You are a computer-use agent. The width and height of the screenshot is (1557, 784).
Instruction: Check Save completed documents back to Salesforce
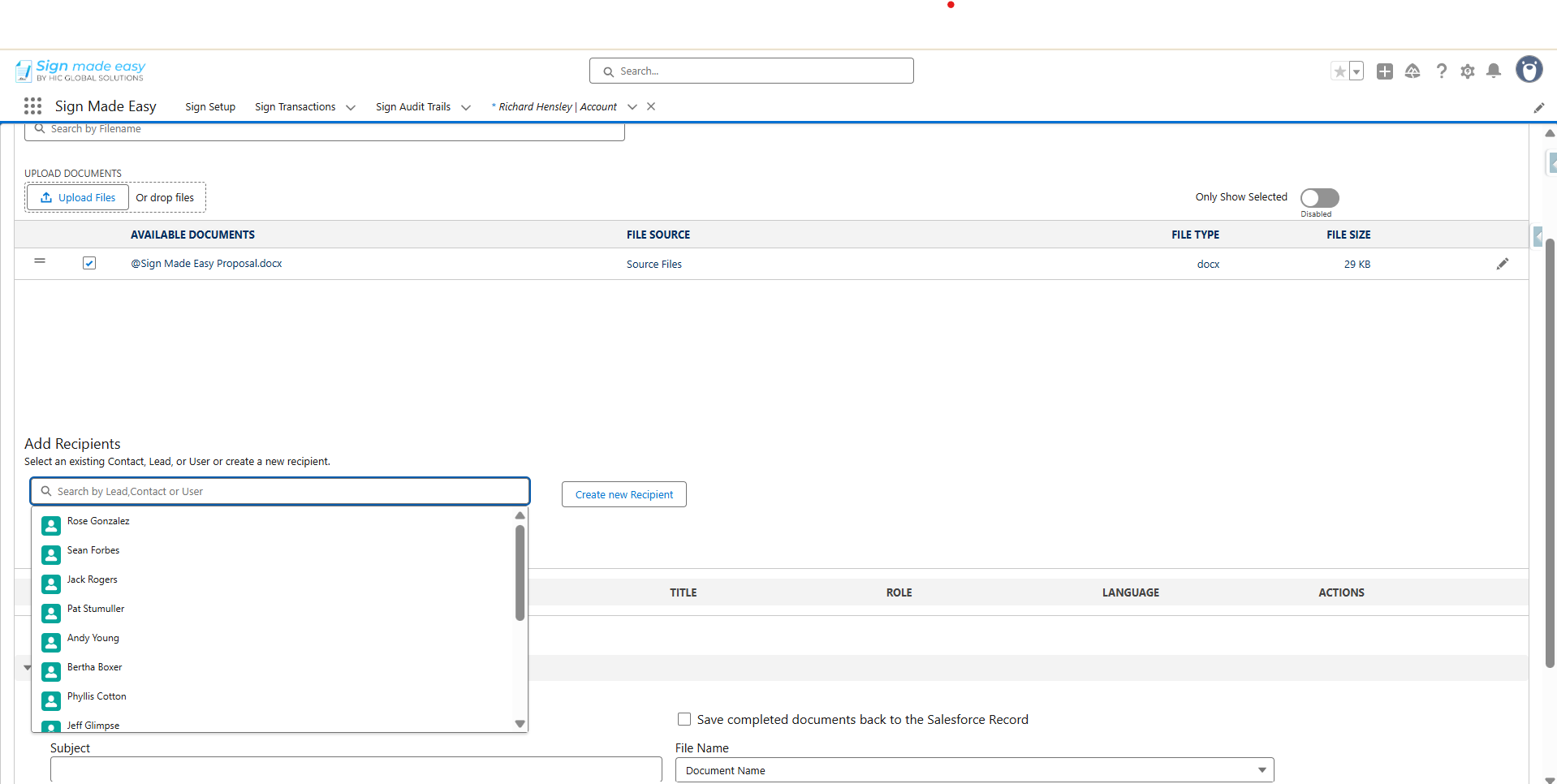684,719
